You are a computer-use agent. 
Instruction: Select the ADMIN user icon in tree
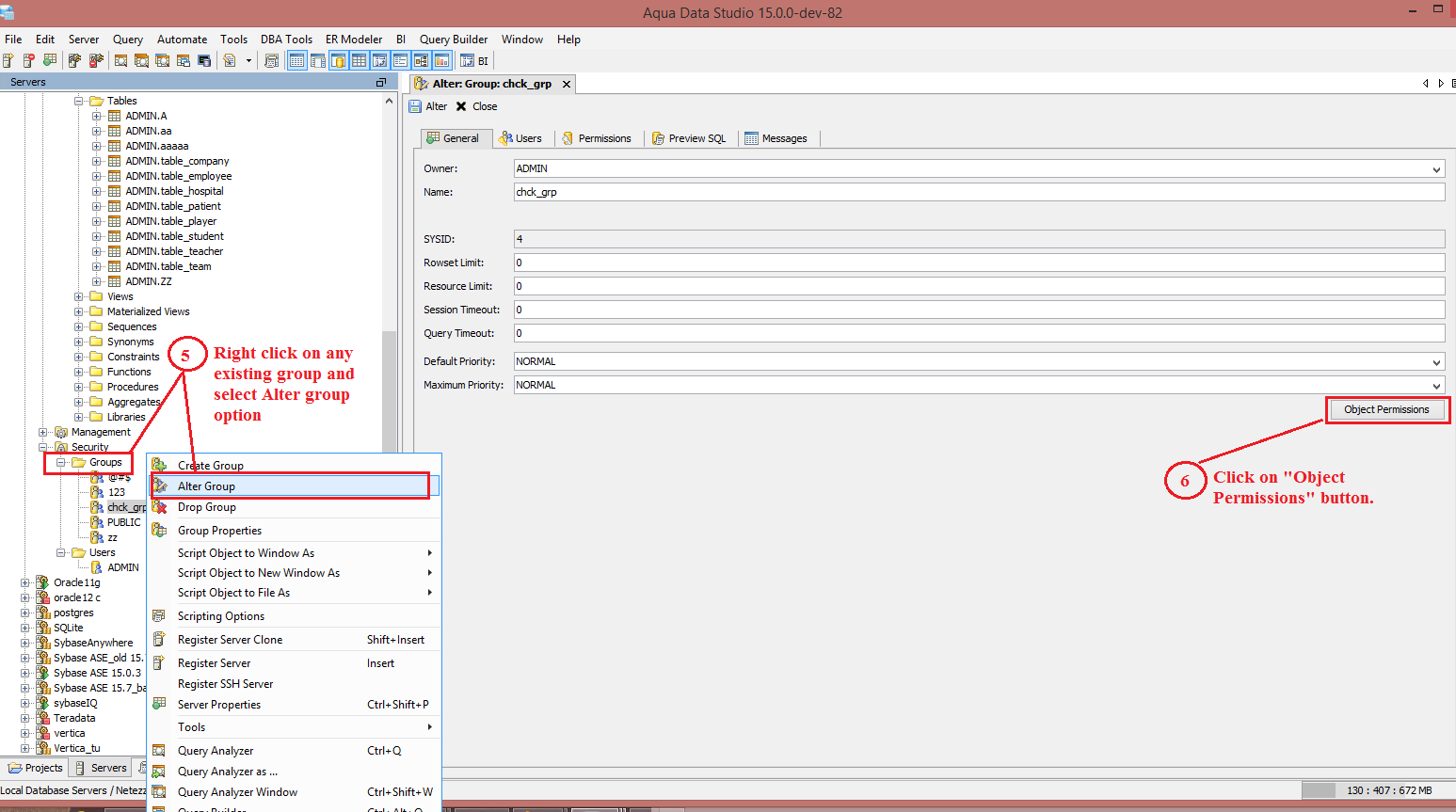(97, 567)
